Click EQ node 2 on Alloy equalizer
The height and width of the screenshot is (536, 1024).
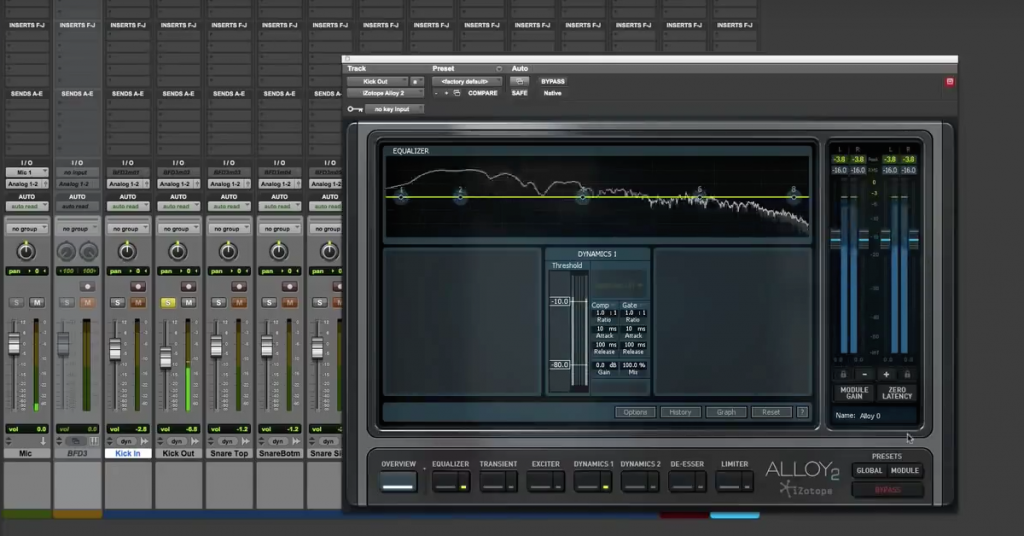[460, 196]
